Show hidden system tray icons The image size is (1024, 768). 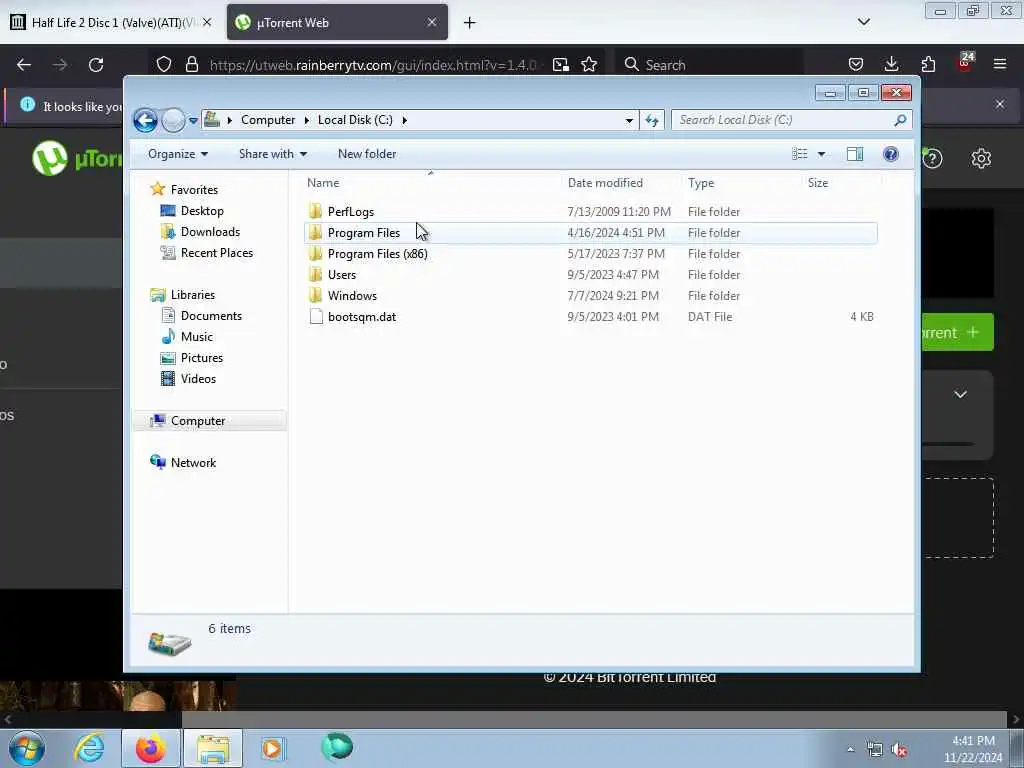coord(850,750)
